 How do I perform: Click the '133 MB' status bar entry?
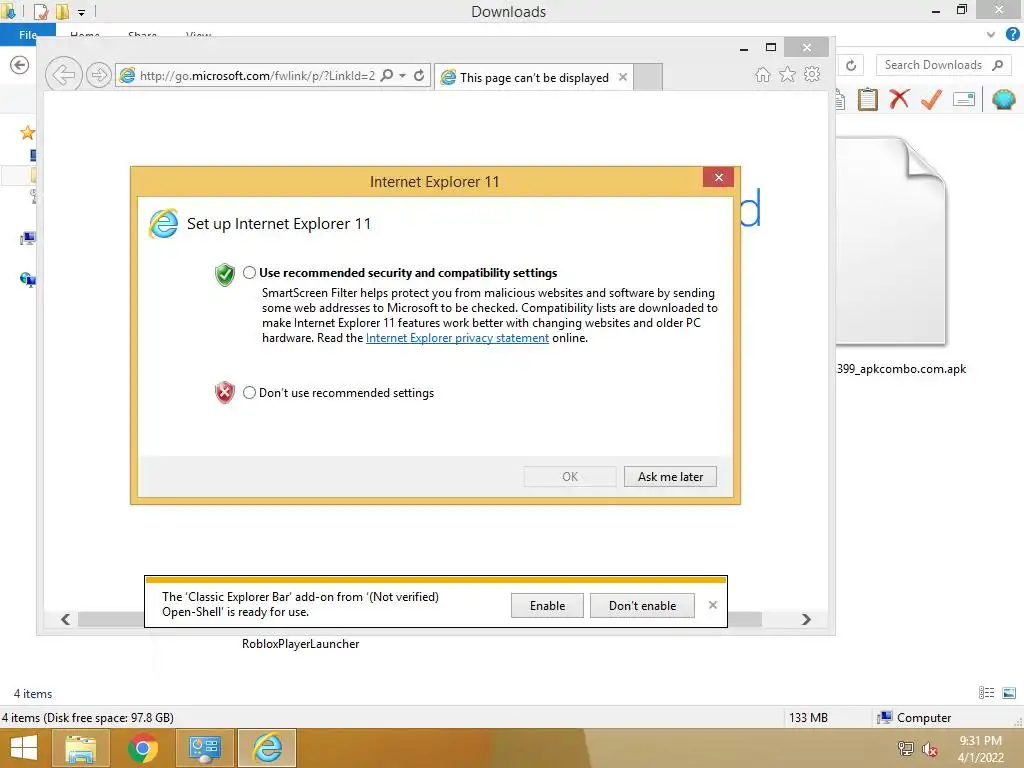[808, 718]
